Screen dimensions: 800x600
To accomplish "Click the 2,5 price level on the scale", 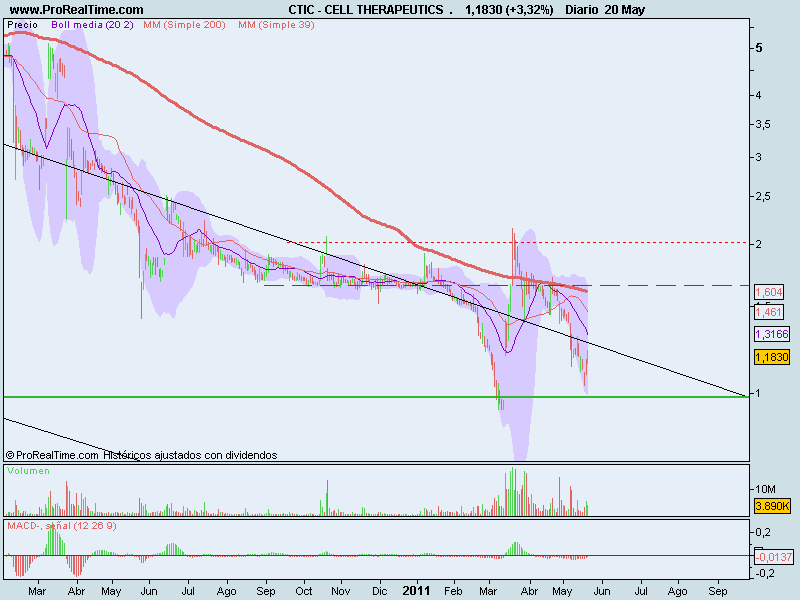I will [x=763, y=196].
